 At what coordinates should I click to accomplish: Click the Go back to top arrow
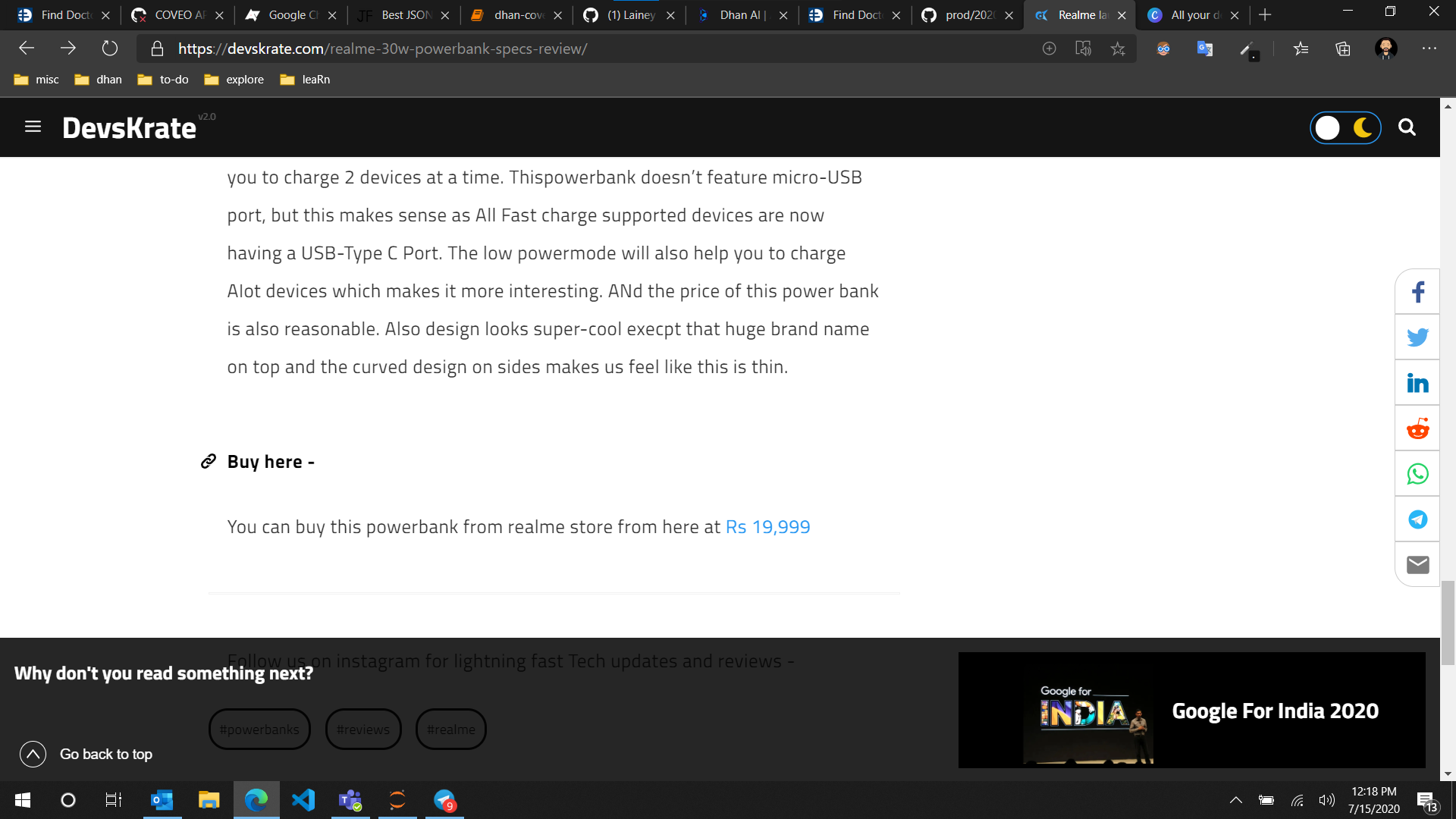(33, 755)
